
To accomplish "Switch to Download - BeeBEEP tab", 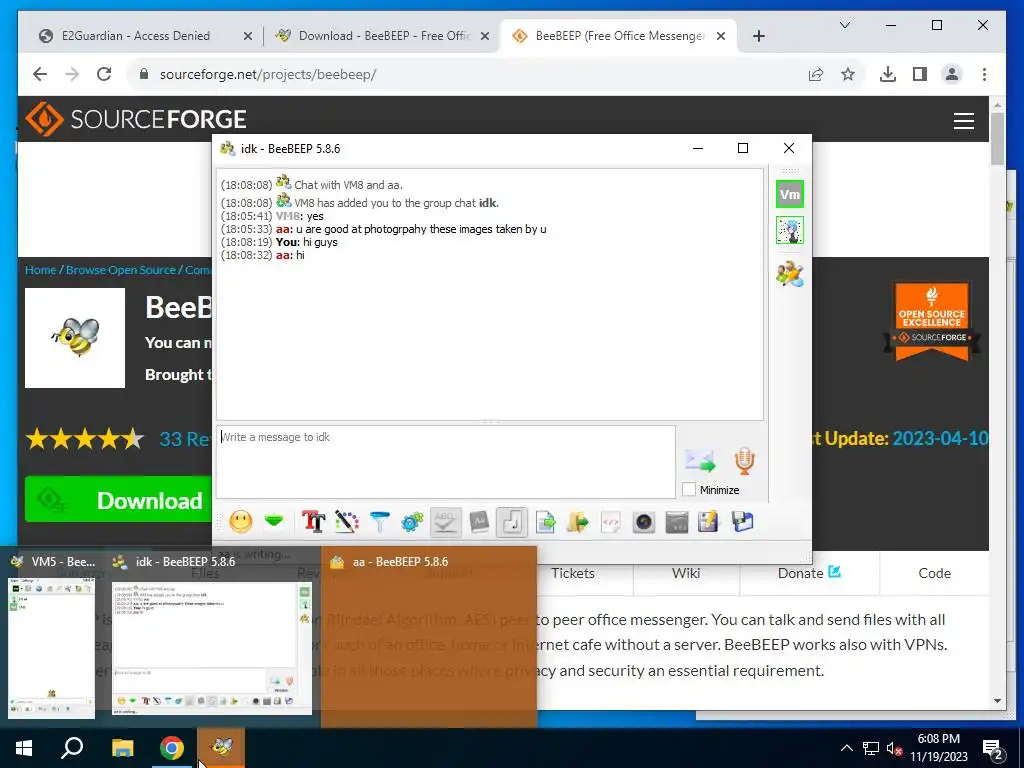I will click(x=385, y=36).
